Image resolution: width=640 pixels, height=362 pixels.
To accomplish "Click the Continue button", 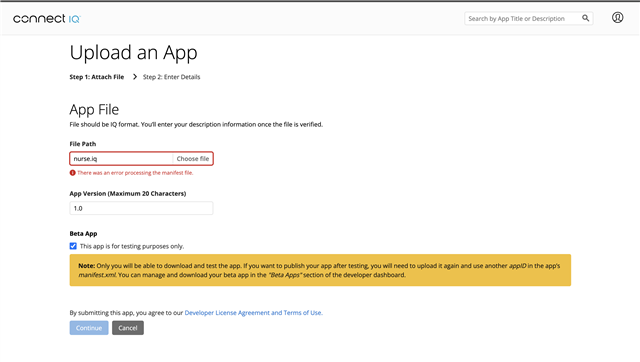I will coord(89,328).
